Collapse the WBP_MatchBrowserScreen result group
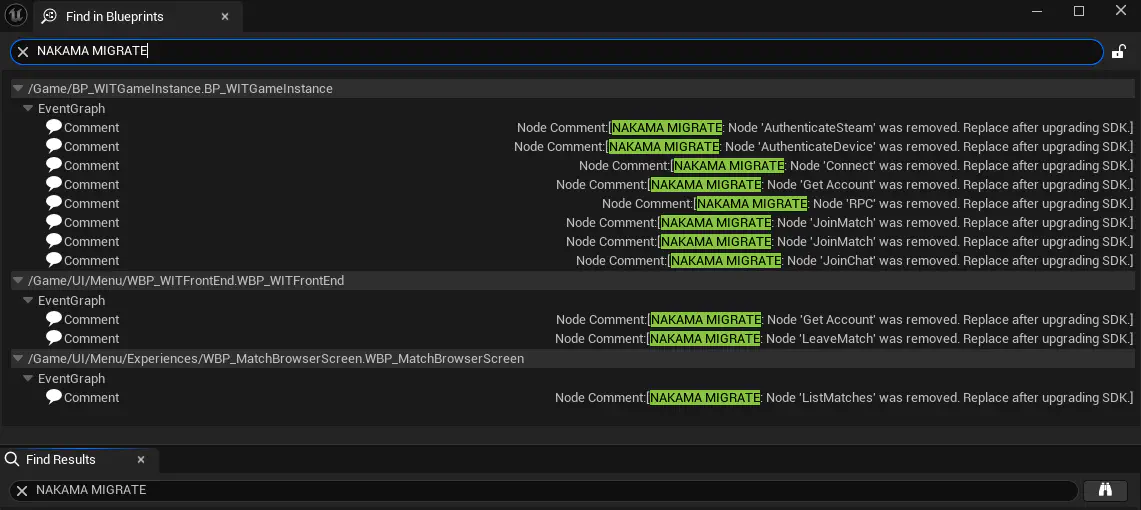 18,359
